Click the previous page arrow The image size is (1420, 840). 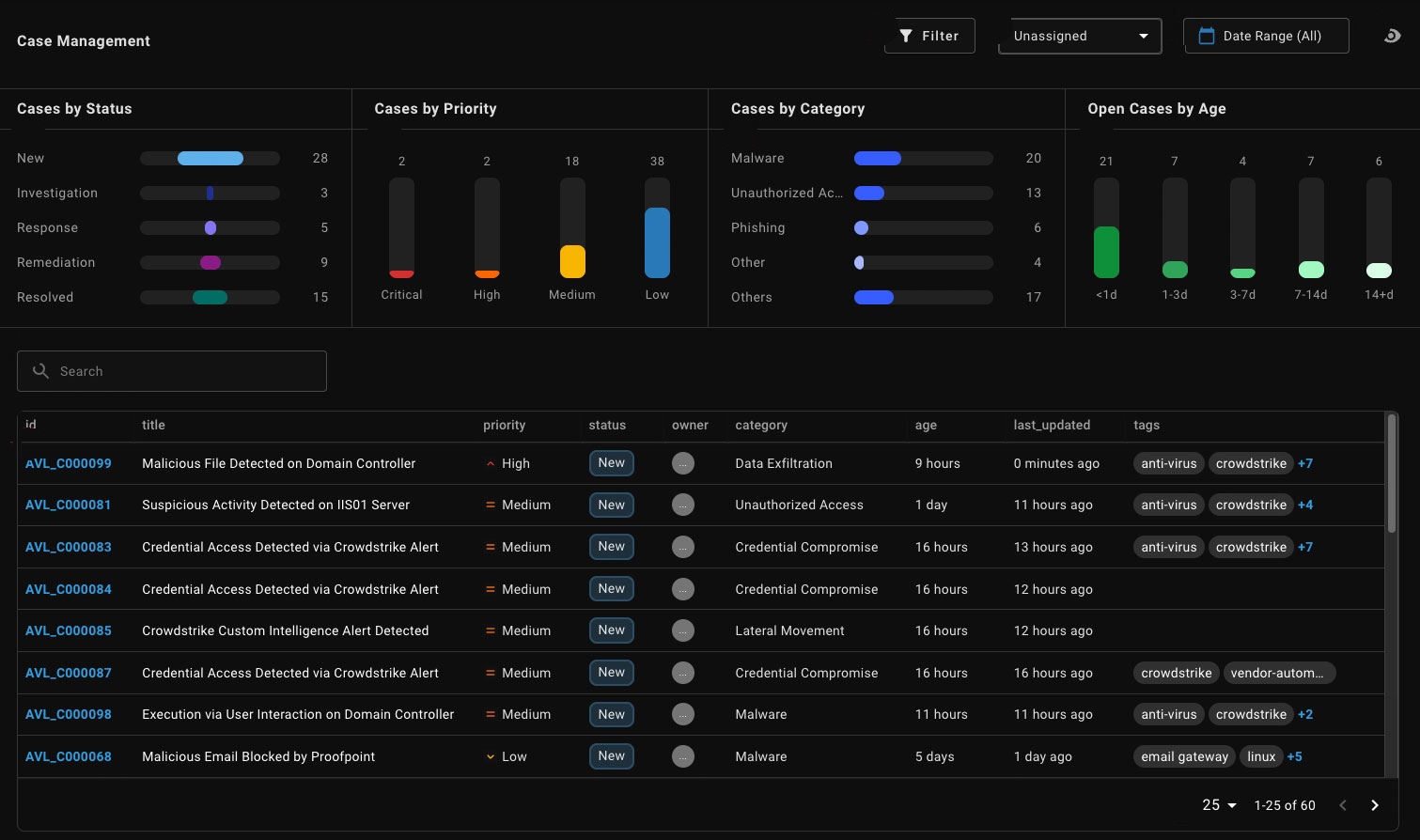coord(1343,805)
